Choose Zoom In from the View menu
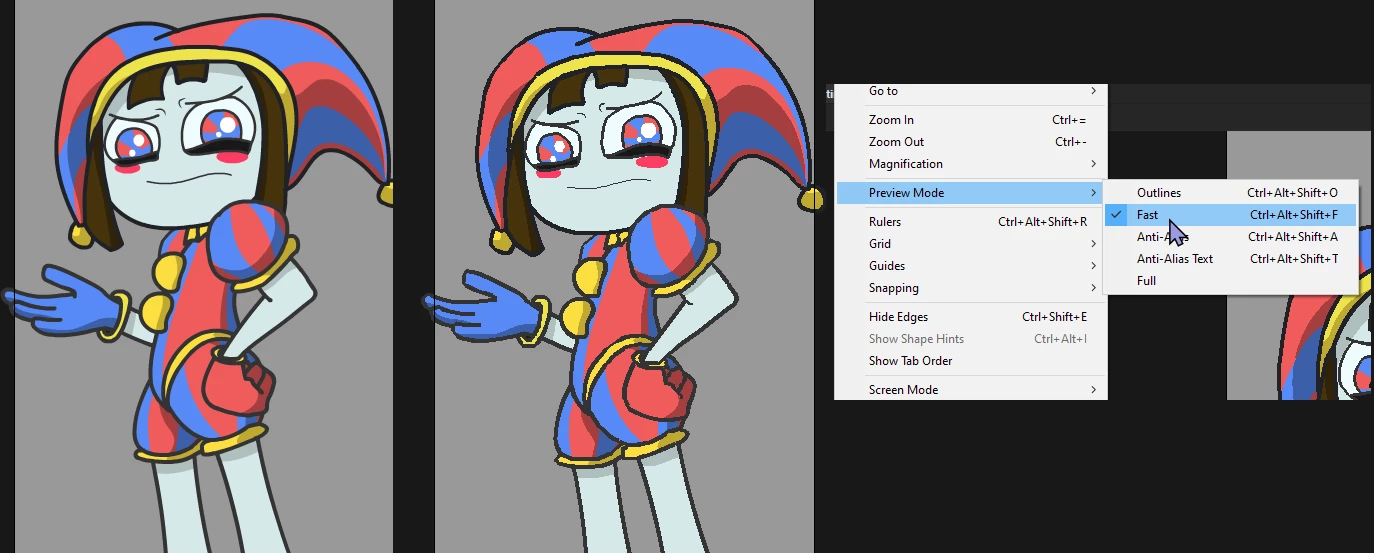This screenshot has height=553, width=1374. point(971,120)
